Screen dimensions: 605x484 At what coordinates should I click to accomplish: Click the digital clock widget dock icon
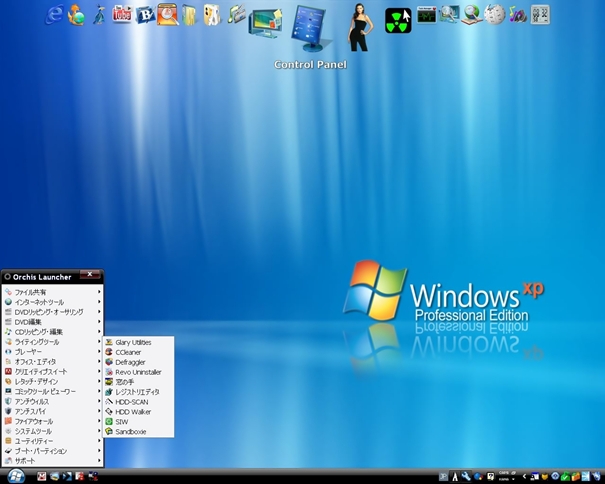[540, 15]
